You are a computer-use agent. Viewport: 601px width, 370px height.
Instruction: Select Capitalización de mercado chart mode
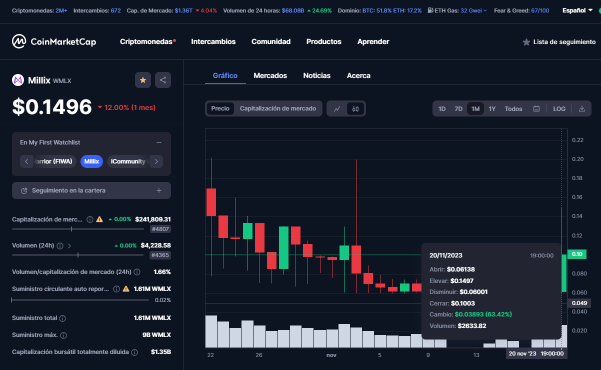coord(278,109)
